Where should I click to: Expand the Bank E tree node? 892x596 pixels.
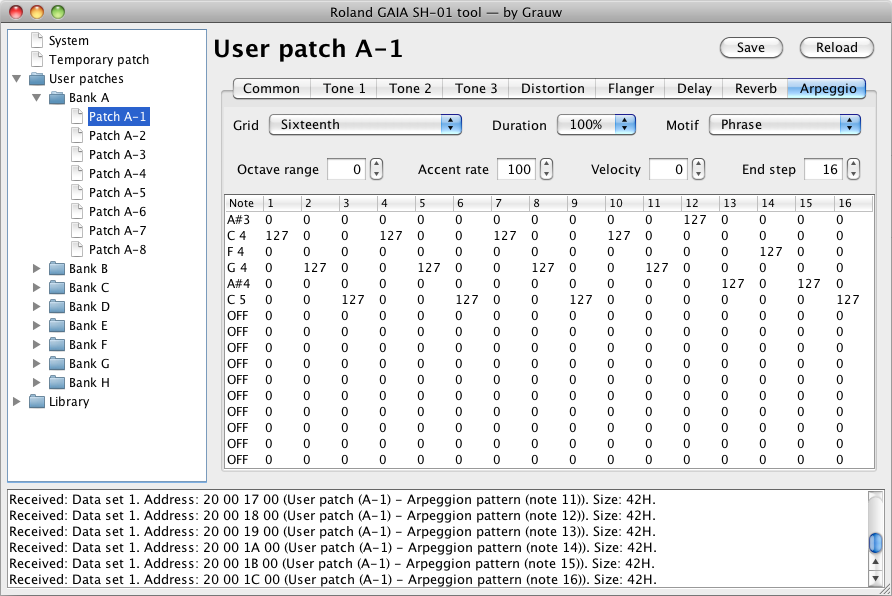[36, 325]
